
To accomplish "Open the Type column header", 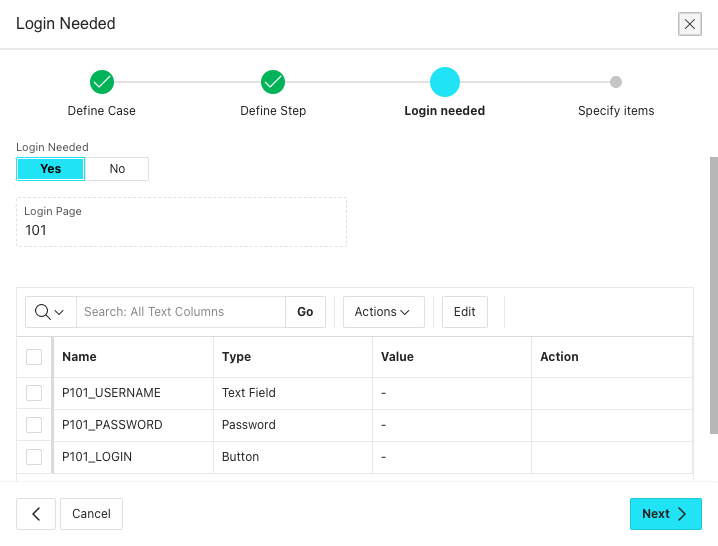I will tap(293, 357).
